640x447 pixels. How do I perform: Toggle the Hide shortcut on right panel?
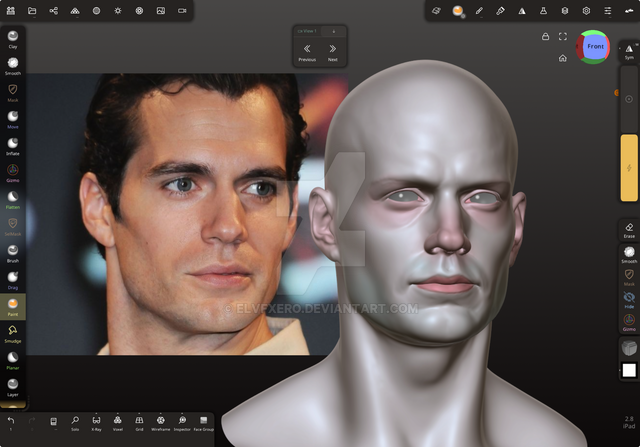[x=629, y=300]
